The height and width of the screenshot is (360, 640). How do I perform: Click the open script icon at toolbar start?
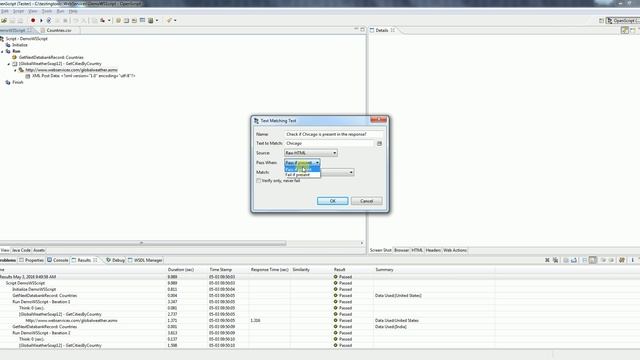4,20
